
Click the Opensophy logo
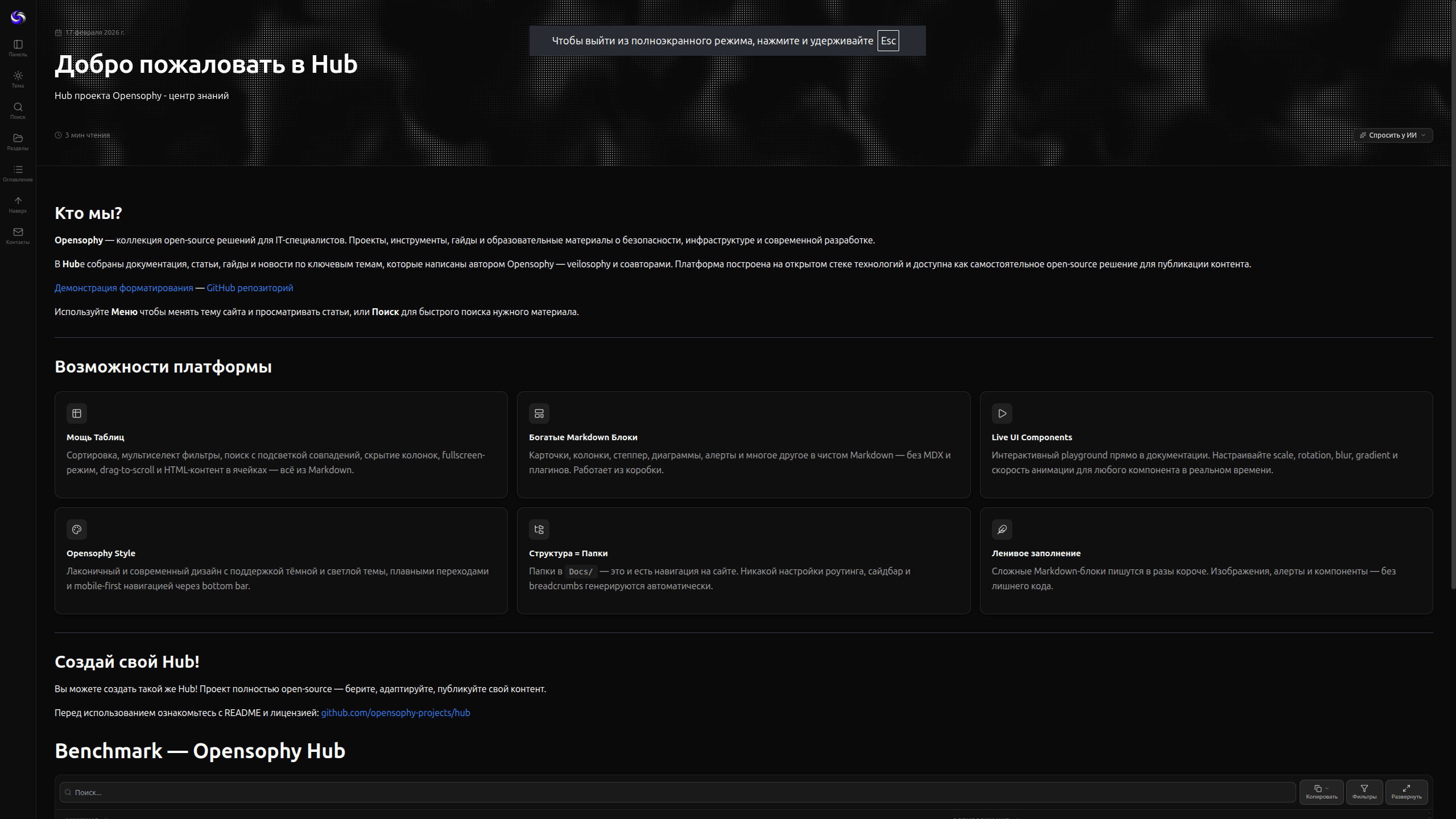point(18,17)
